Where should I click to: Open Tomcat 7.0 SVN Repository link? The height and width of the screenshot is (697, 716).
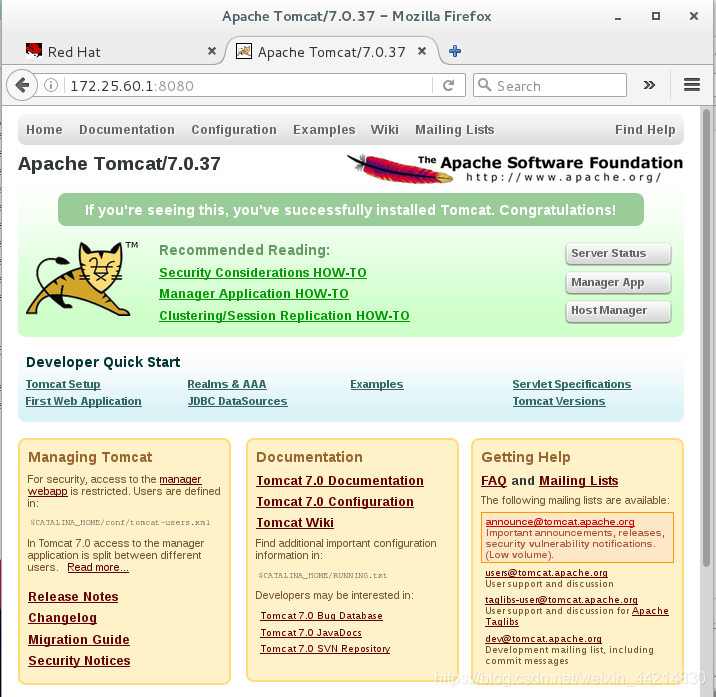[x=325, y=649]
